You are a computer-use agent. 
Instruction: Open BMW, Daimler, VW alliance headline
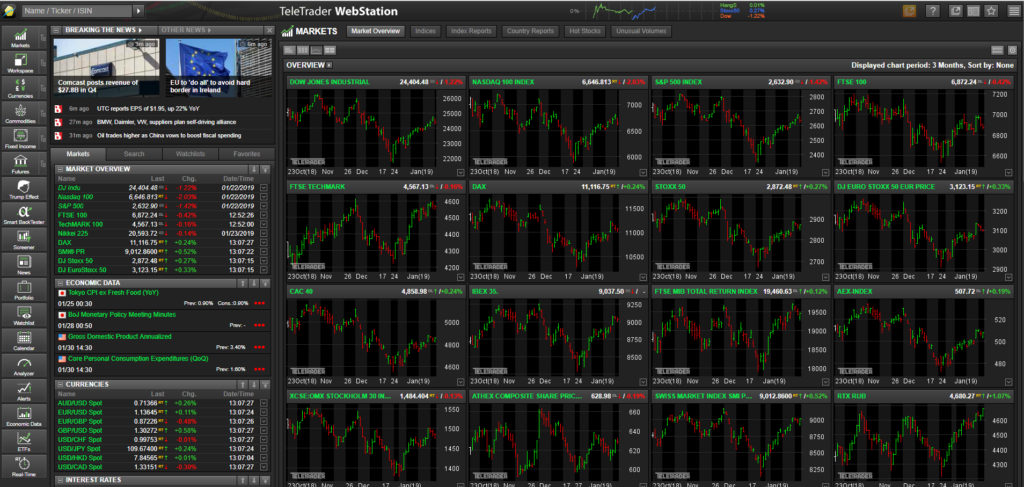pyautogui.click(x=167, y=122)
